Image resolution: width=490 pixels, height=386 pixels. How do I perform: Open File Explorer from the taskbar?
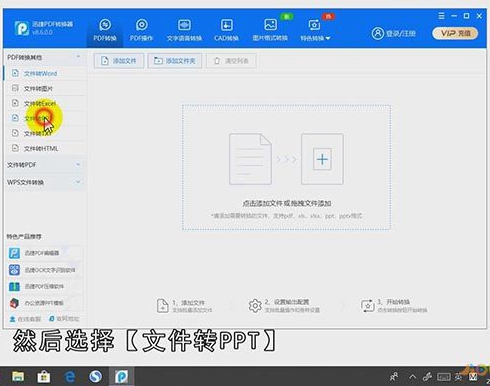[18, 377]
